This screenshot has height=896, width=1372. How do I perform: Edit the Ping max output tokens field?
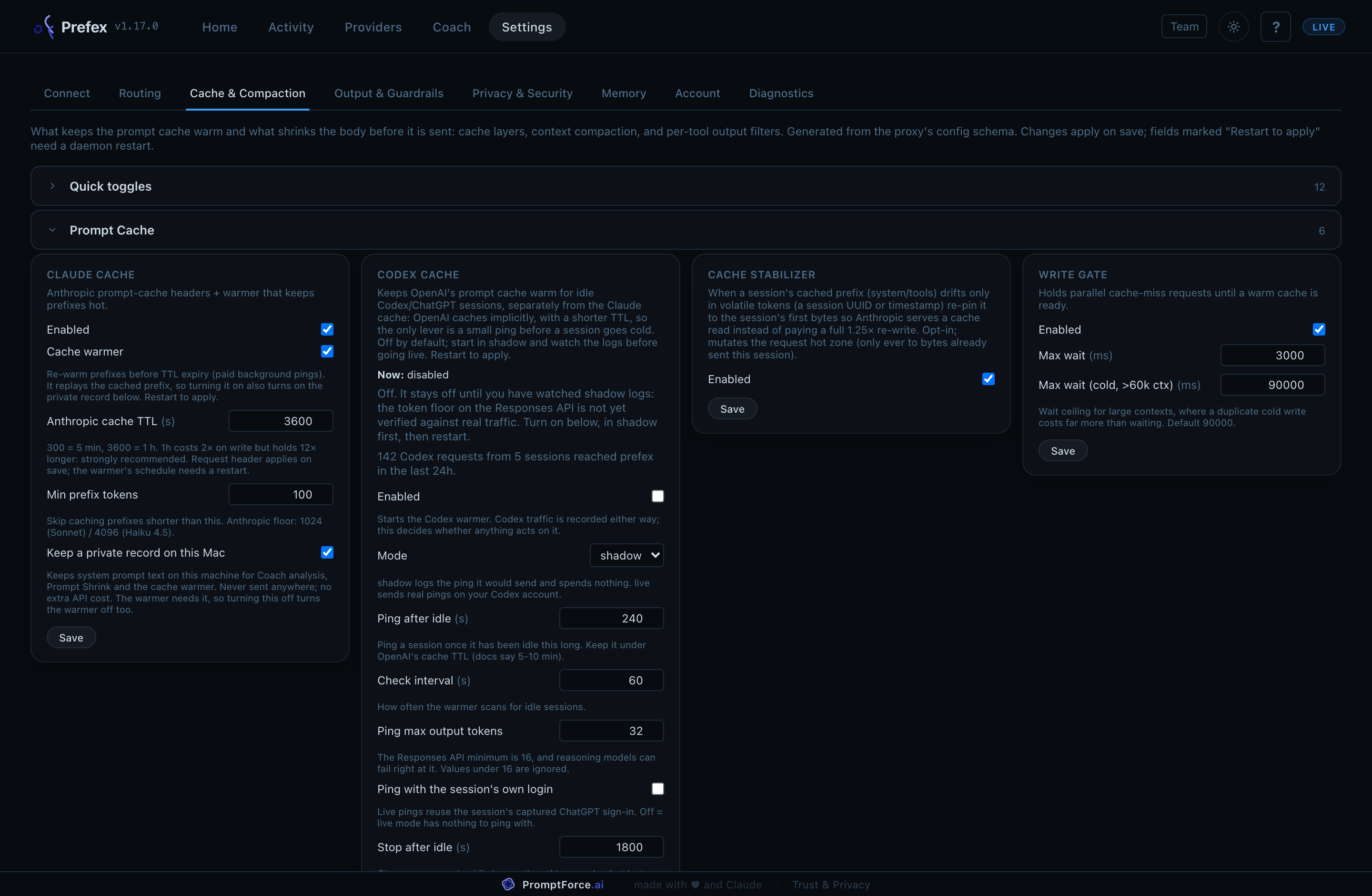tap(611, 731)
